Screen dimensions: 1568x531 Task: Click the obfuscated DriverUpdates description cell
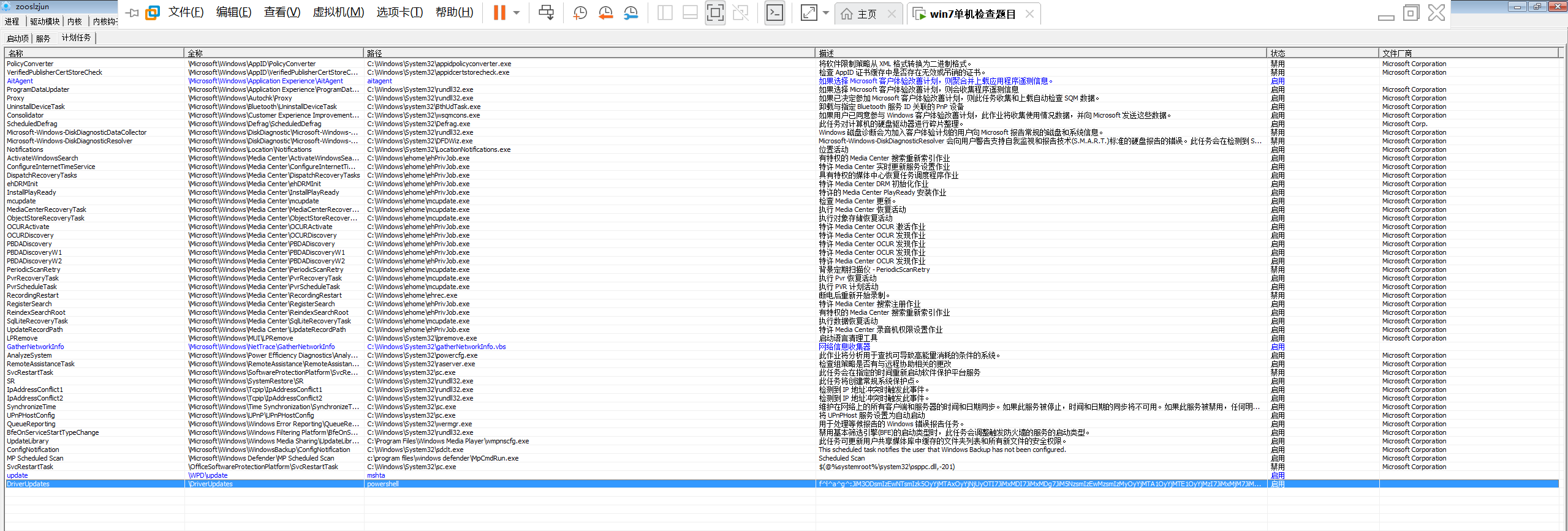point(1040,484)
